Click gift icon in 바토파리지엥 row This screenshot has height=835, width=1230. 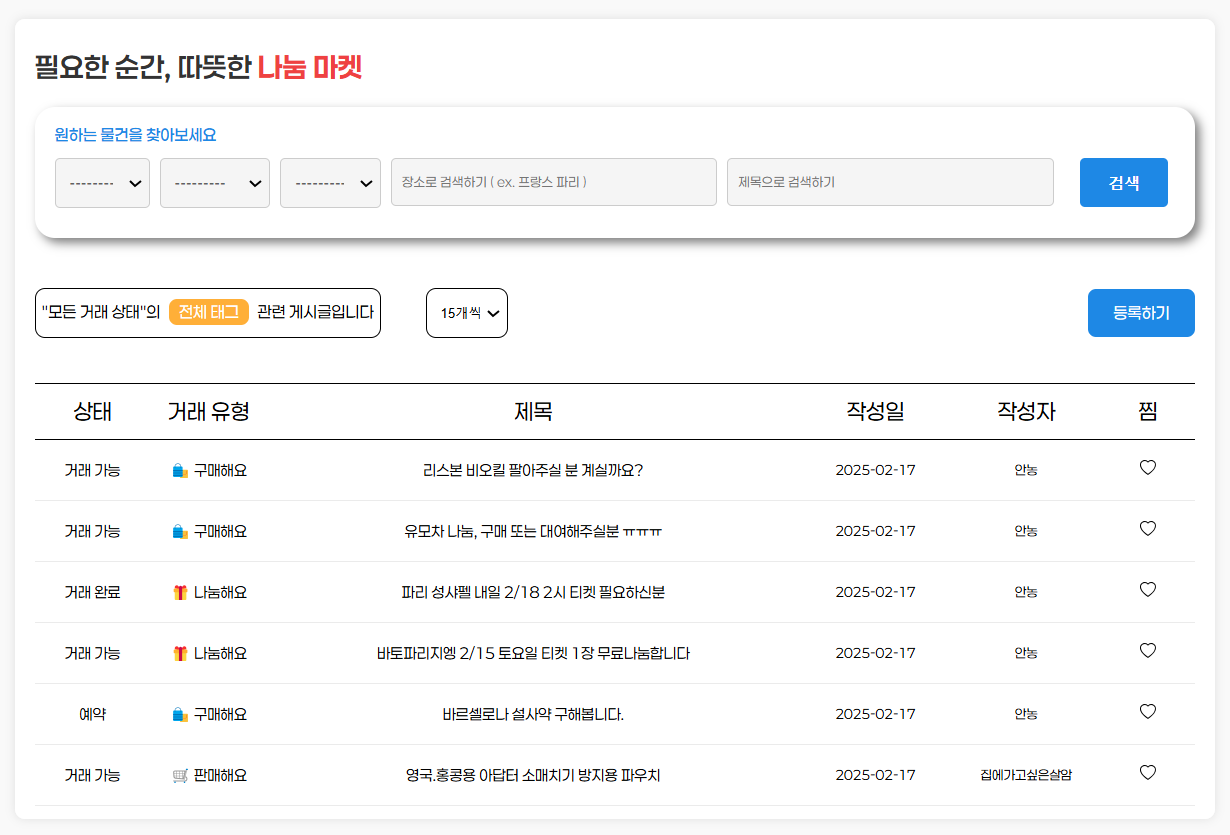coord(180,654)
